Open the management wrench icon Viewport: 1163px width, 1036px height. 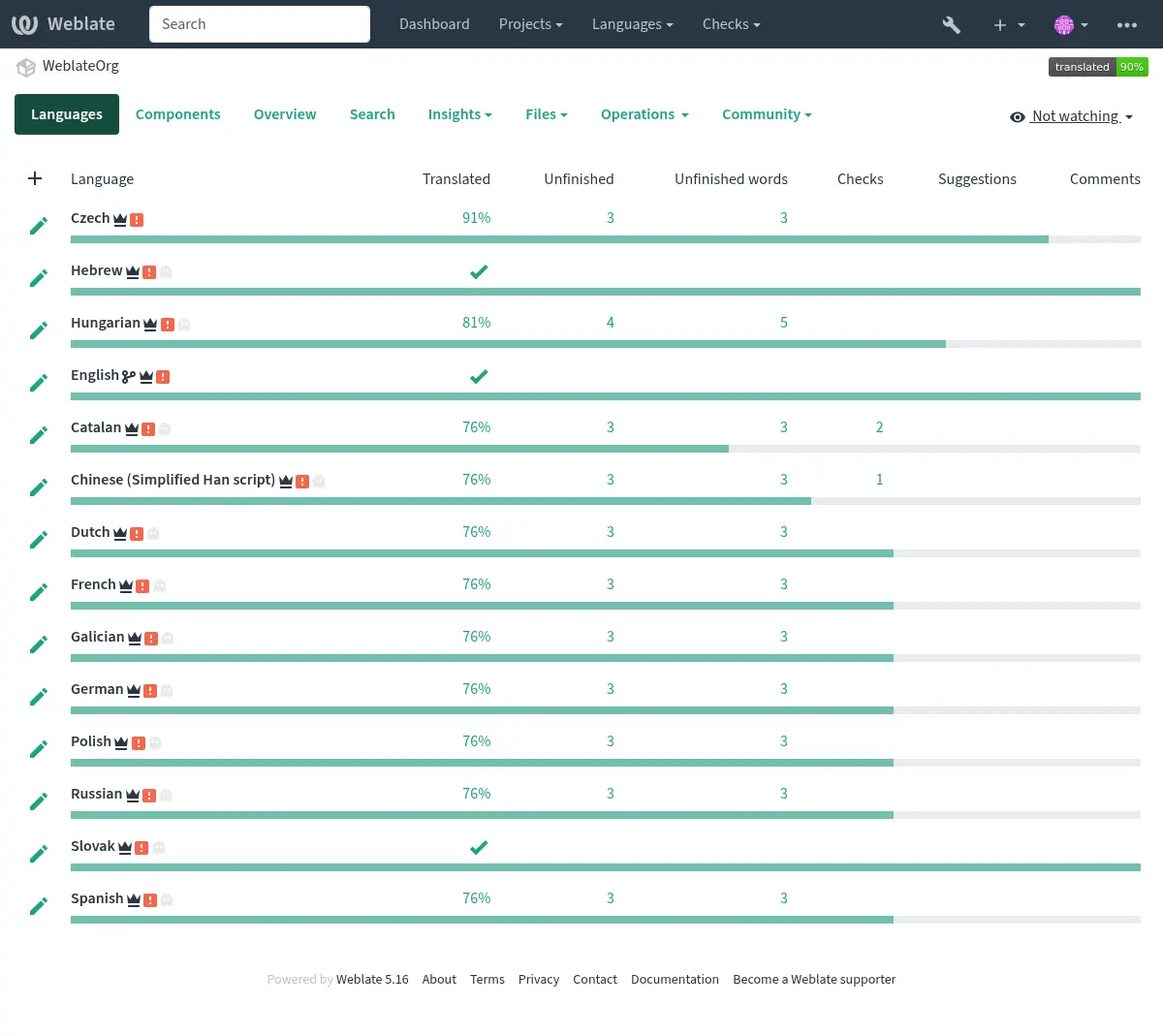tap(951, 24)
